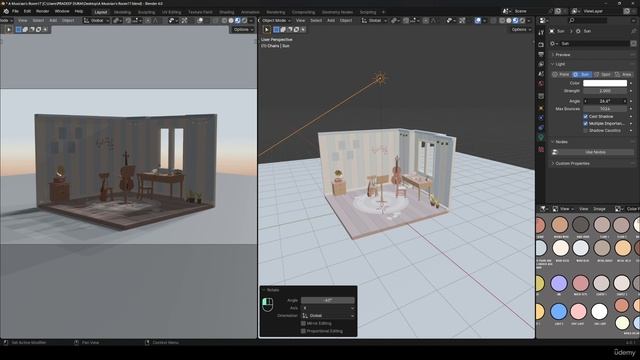This screenshot has width=640, height=360.
Task: Click the Sun data-block name field
Action: coord(595,43)
